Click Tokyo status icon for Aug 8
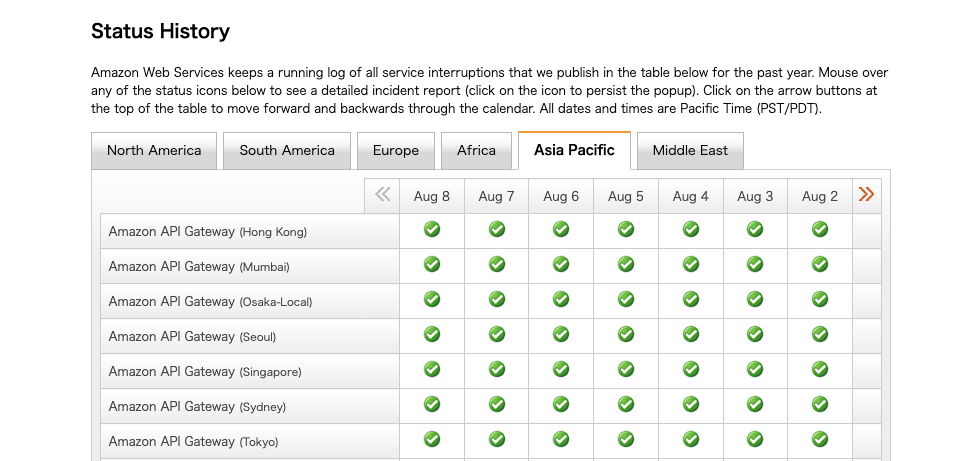Screen dimensions: 980x461 432,439
